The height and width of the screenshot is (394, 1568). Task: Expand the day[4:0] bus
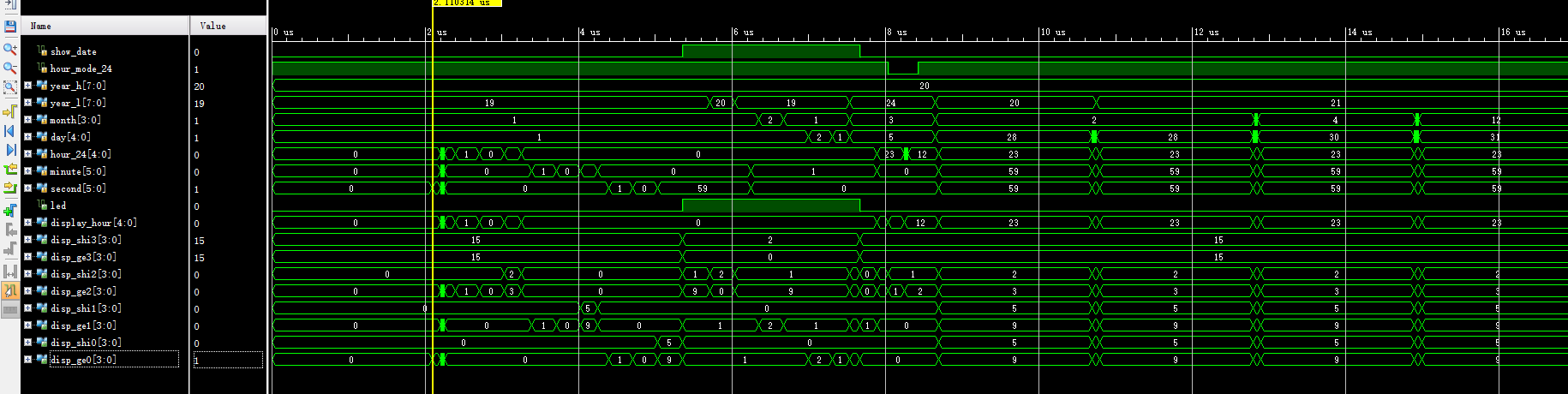click(x=27, y=137)
